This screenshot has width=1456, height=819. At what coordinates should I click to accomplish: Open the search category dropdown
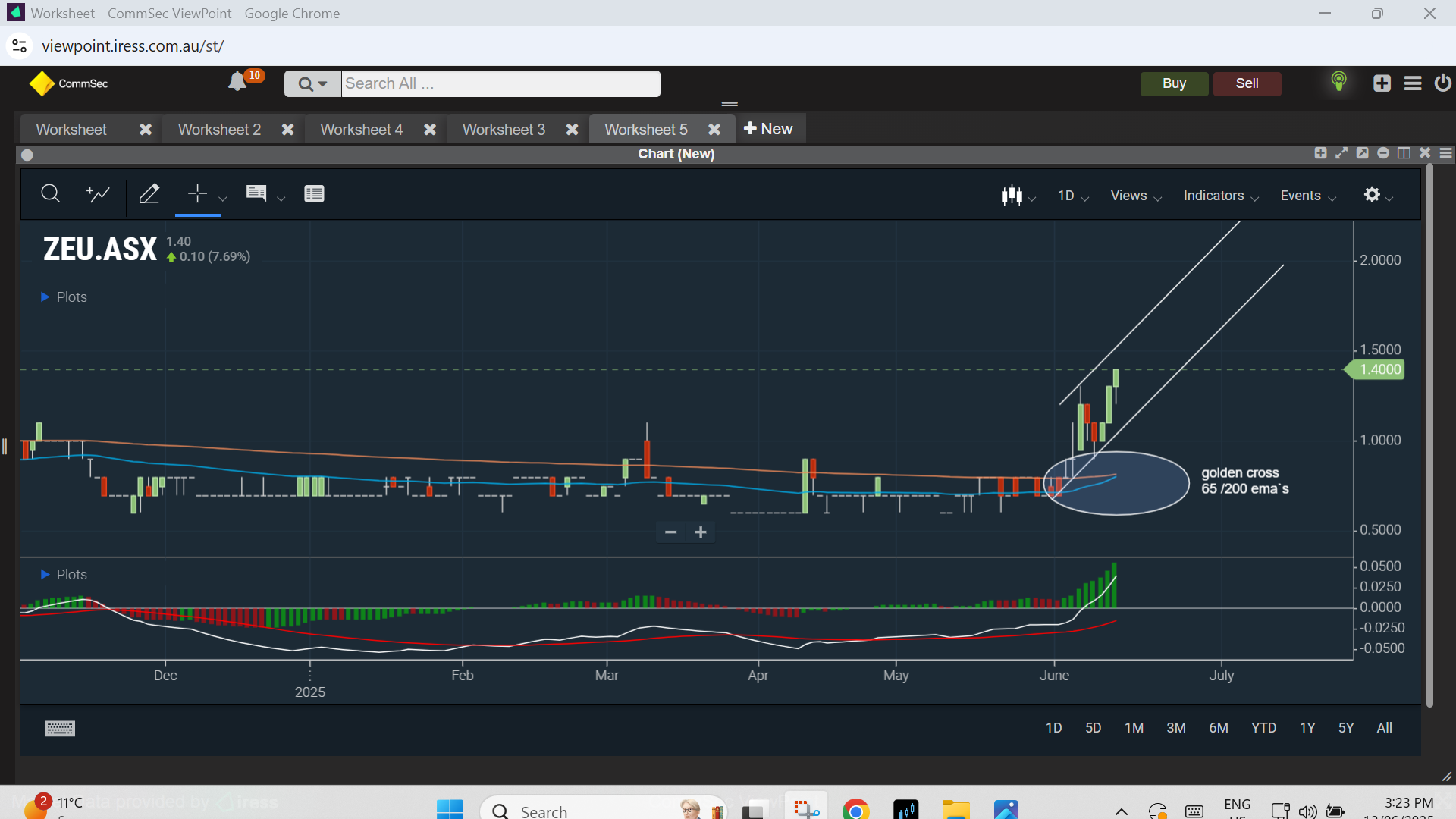click(313, 83)
